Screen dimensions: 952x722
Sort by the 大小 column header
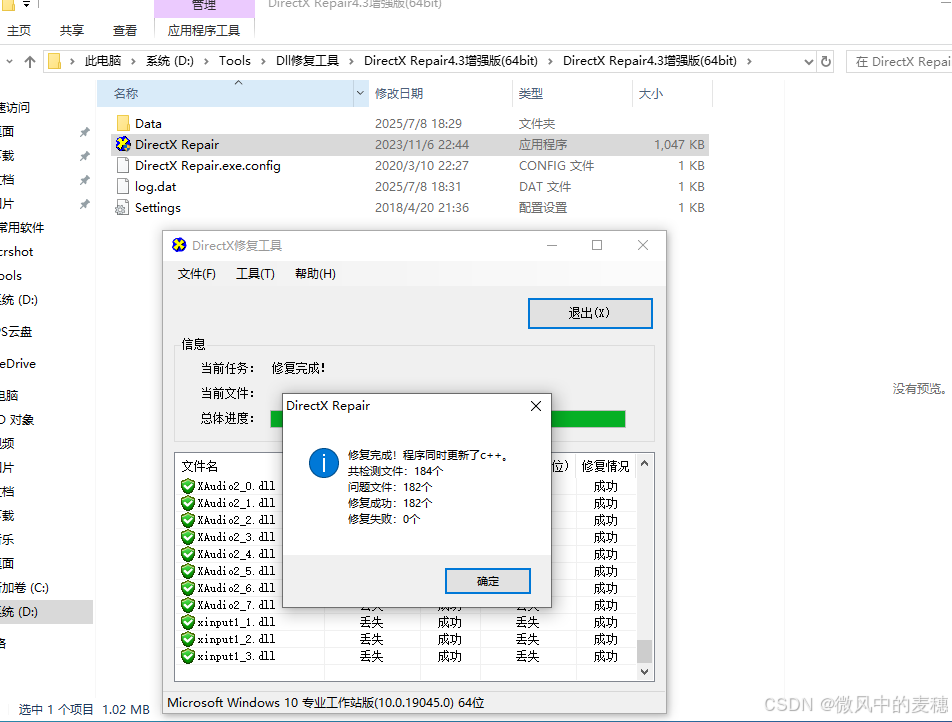click(x=672, y=93)
